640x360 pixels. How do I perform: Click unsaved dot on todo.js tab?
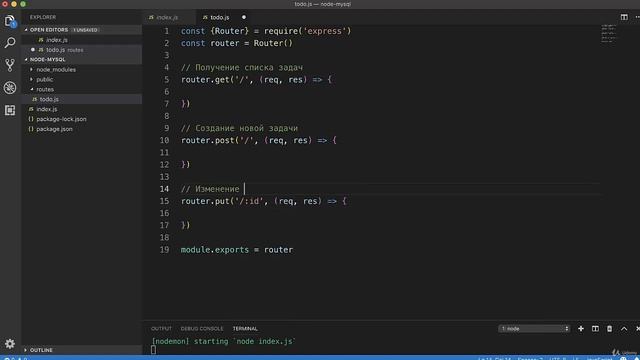click(x=244, y=17)
